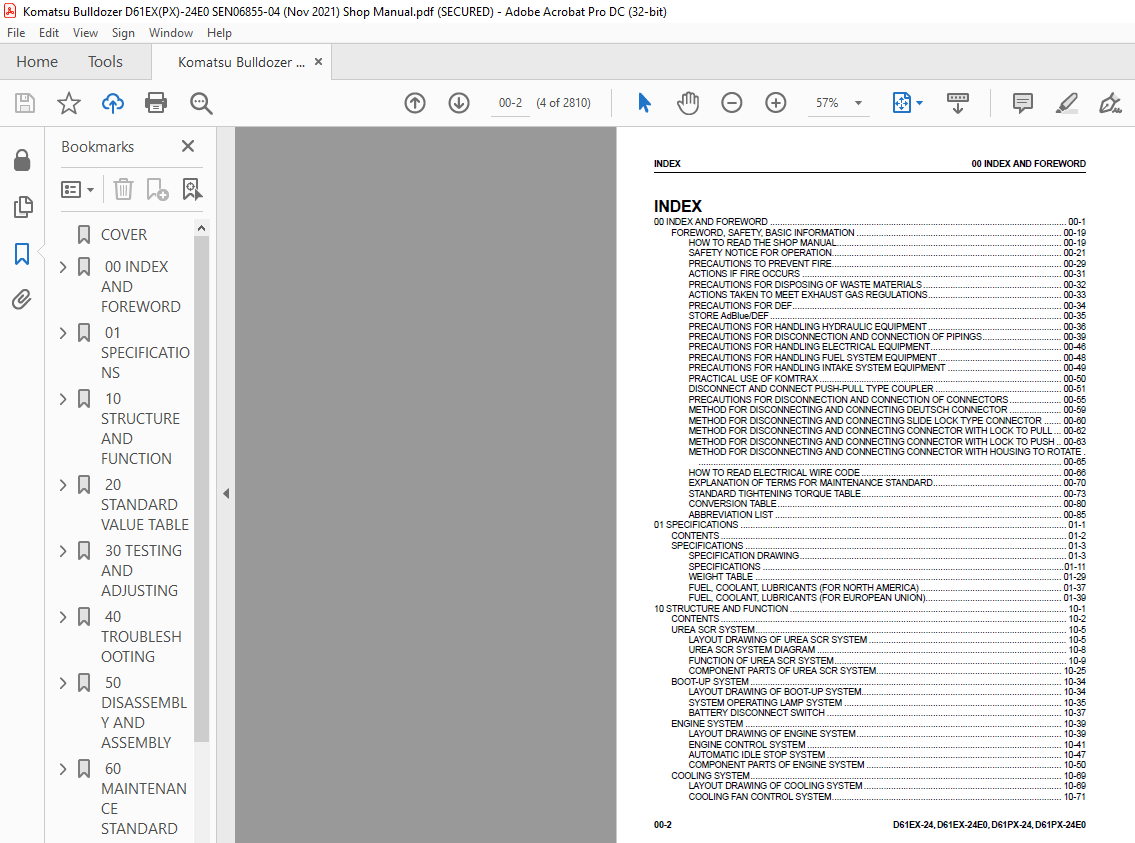Expand the 00 INDEX AND FOREWORD bookmark
The height and width of the screenshot is (843, 1135).
[63, 267]
